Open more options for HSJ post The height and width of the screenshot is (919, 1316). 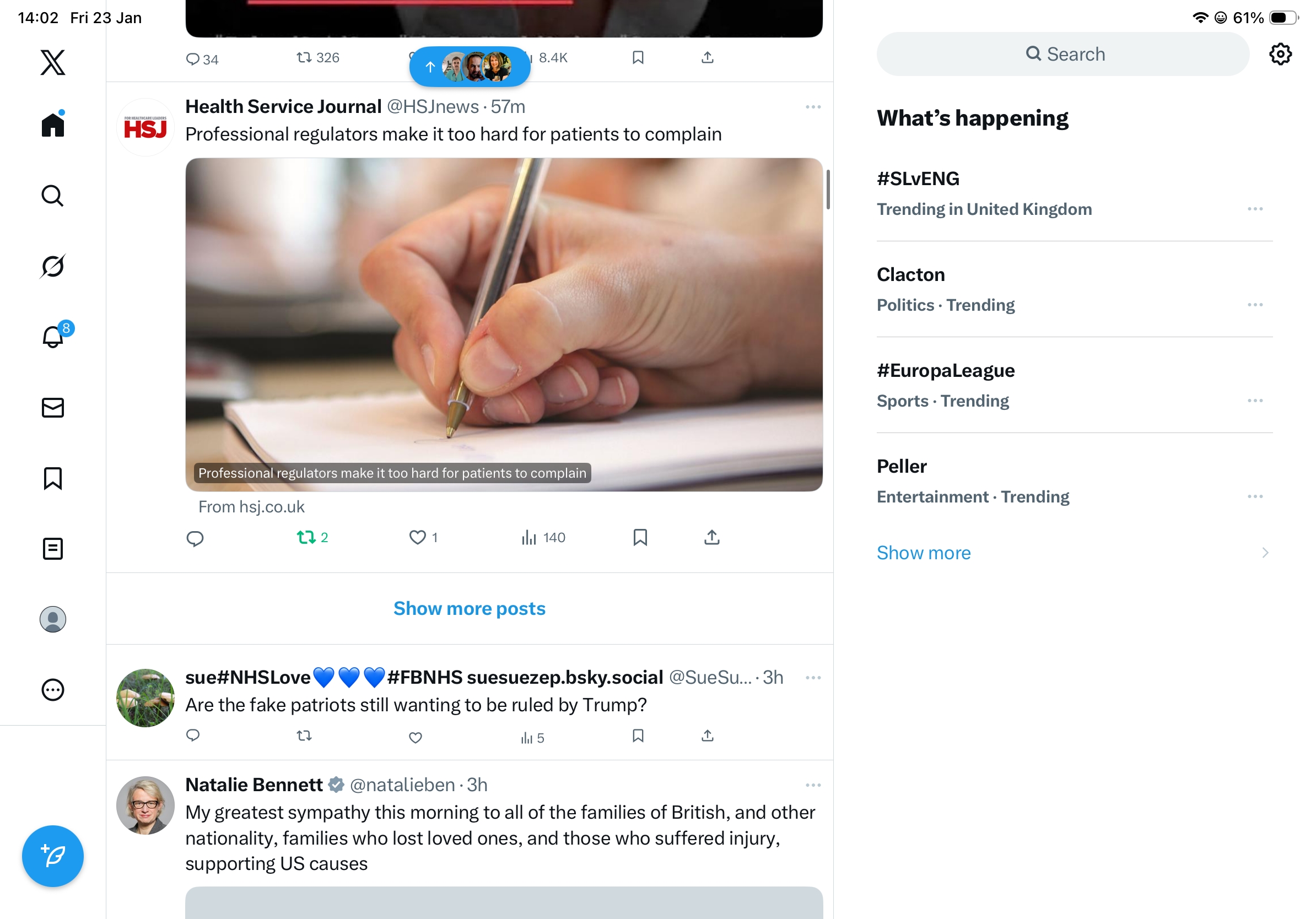813,107
